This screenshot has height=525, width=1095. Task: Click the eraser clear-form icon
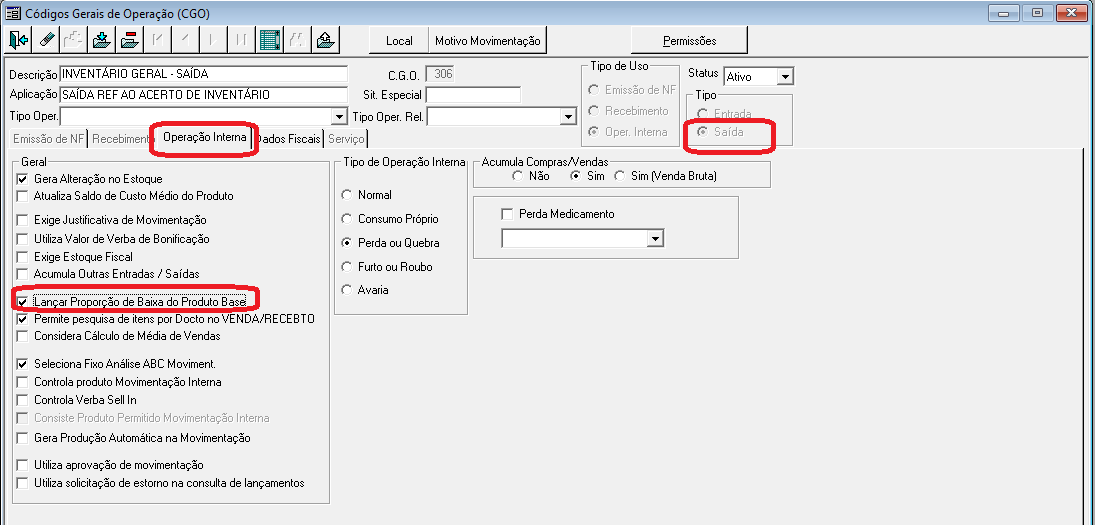[x=46, y=40]
